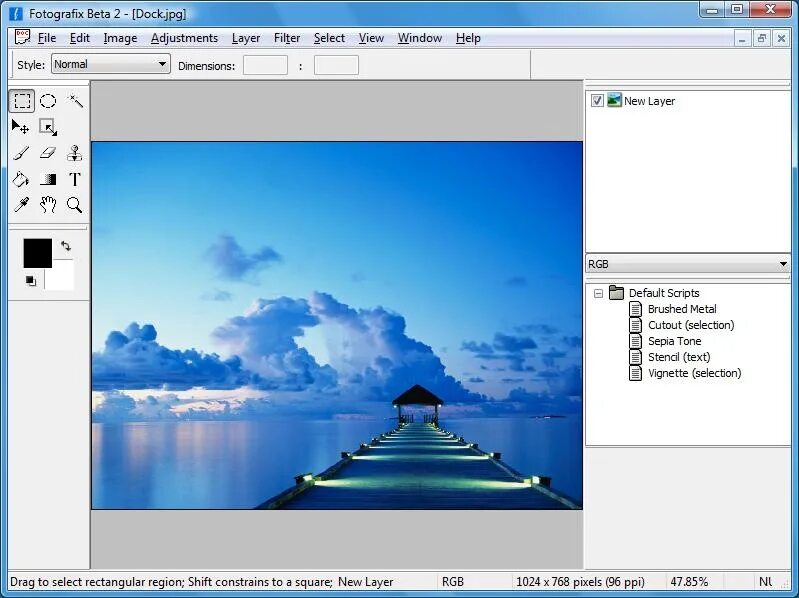Open the Image menu
Viewport: 799px width, 598px height.
click(x=120, y=38)
